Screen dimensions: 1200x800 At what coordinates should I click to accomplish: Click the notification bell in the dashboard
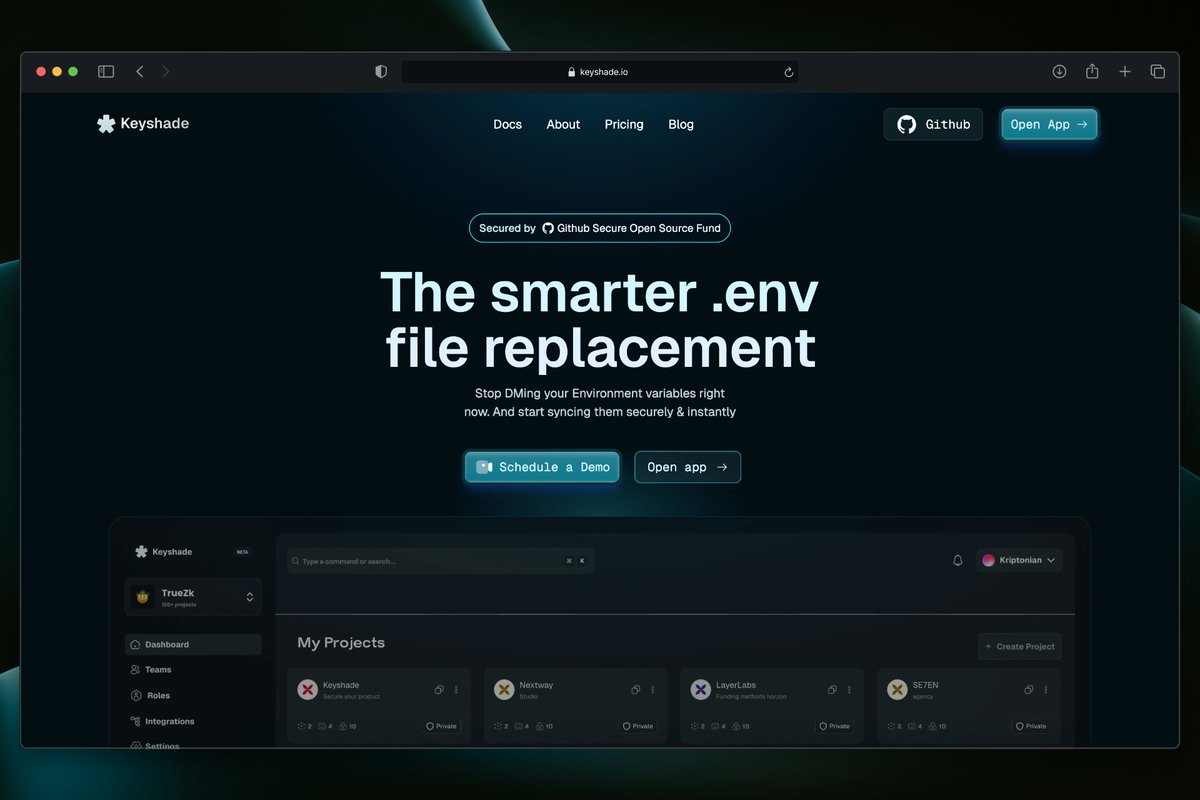(x=957, y=561)
